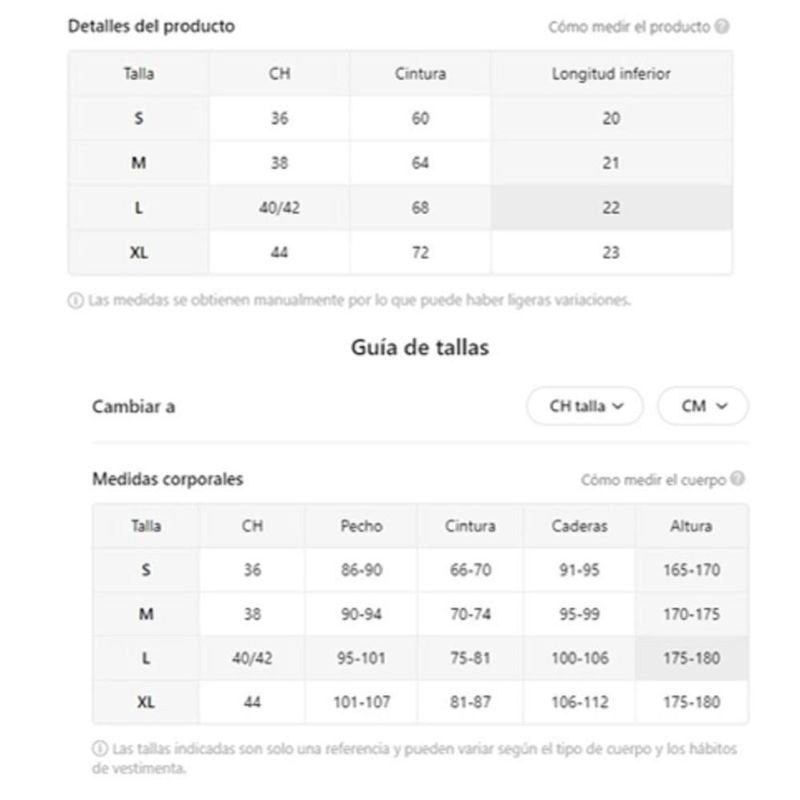Click the info icon before Las medidas note
Viewport: 800px width, 800px height.
point(76,301)
